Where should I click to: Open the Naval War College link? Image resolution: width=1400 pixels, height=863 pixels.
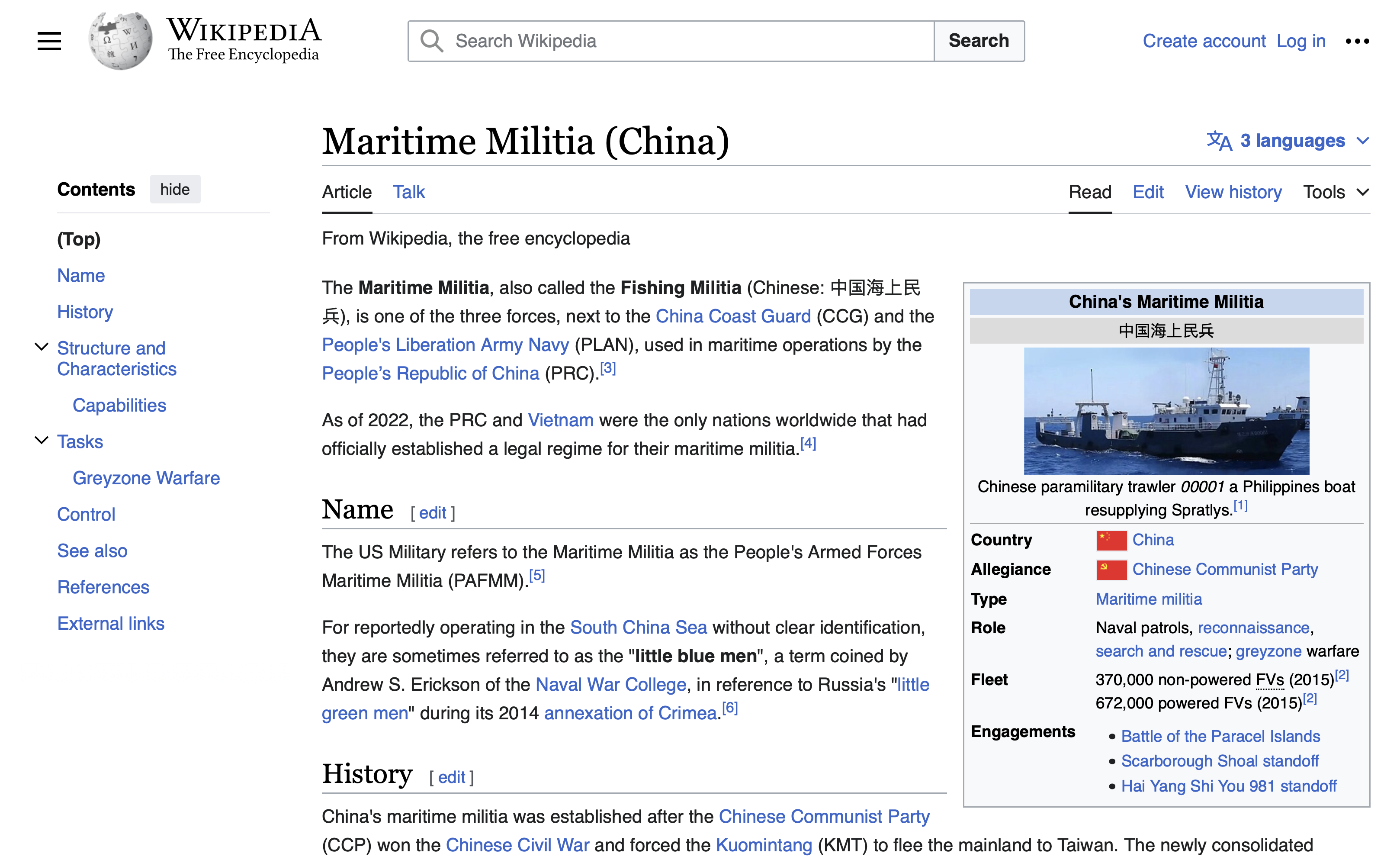pyautogui.click(x=611, y=684)
